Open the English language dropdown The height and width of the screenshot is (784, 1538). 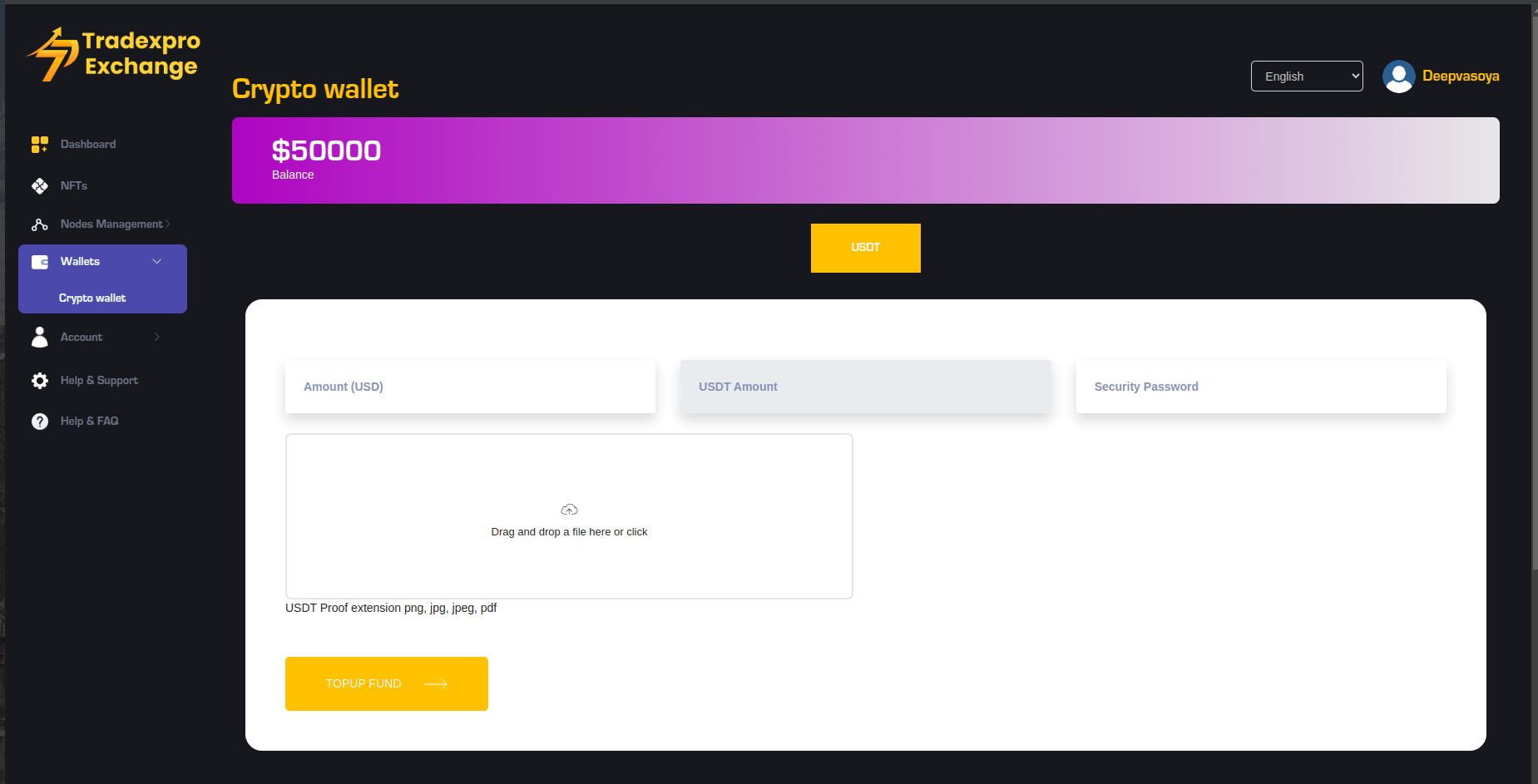pos(1307,76)
